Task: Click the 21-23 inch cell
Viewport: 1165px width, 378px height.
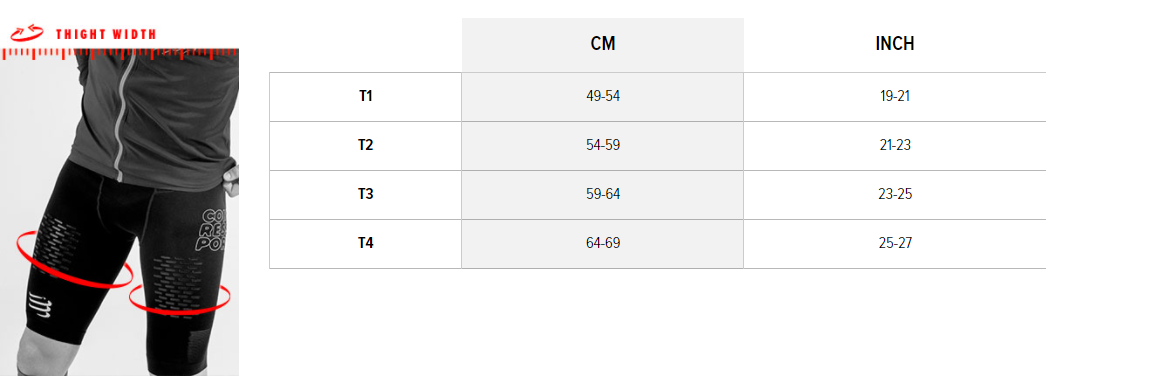Action: (x=895, y=146)
